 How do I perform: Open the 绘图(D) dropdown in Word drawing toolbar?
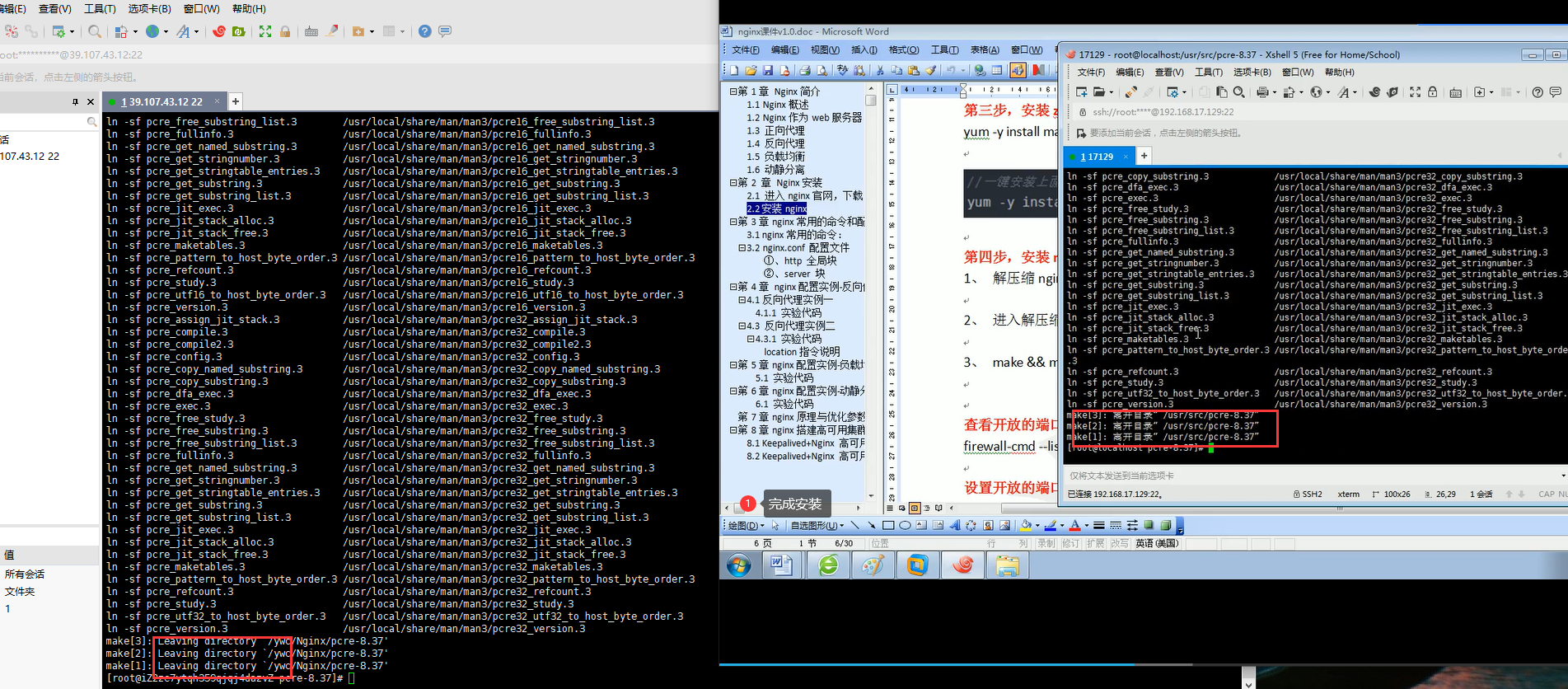coord(746,526)
